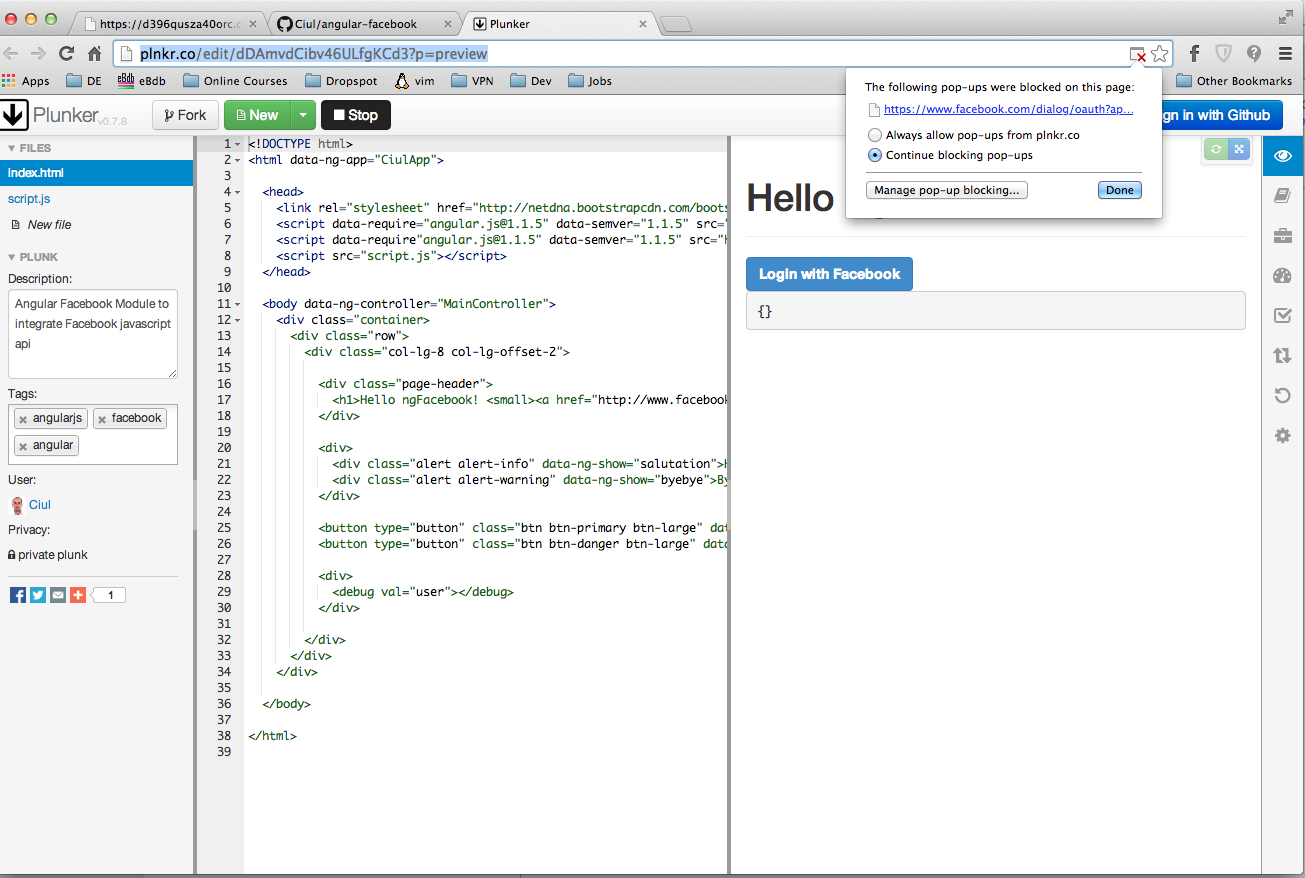This screenshot has height=878, width=1305.
Task: Open the briefcase packages sidebar icon
Action: point(1283,236)
